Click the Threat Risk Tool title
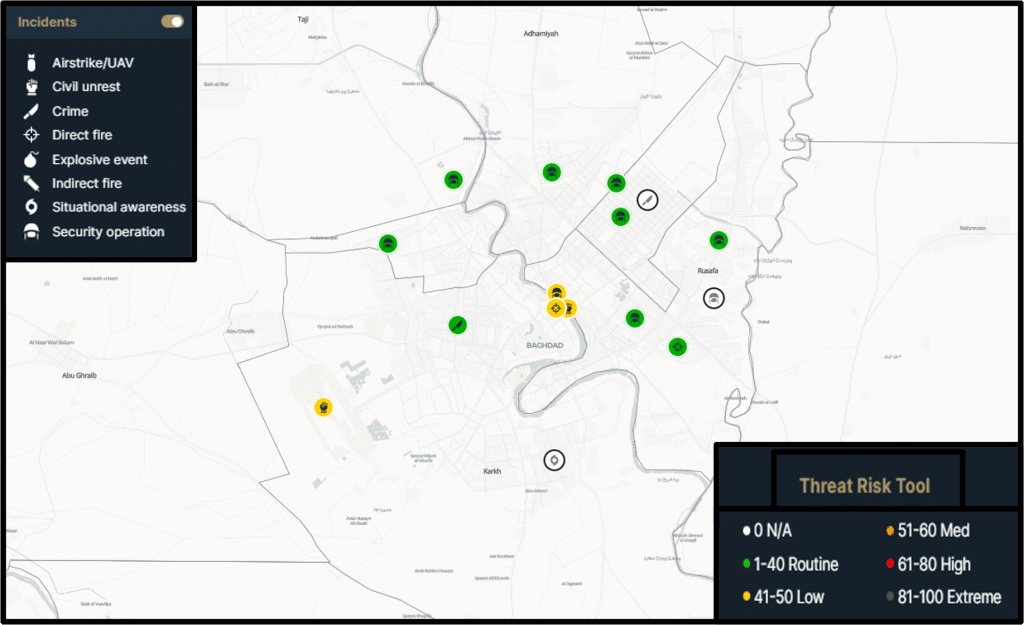This screenshot has height=625, width=1024. pyautogui.click(x=864, y=486)
